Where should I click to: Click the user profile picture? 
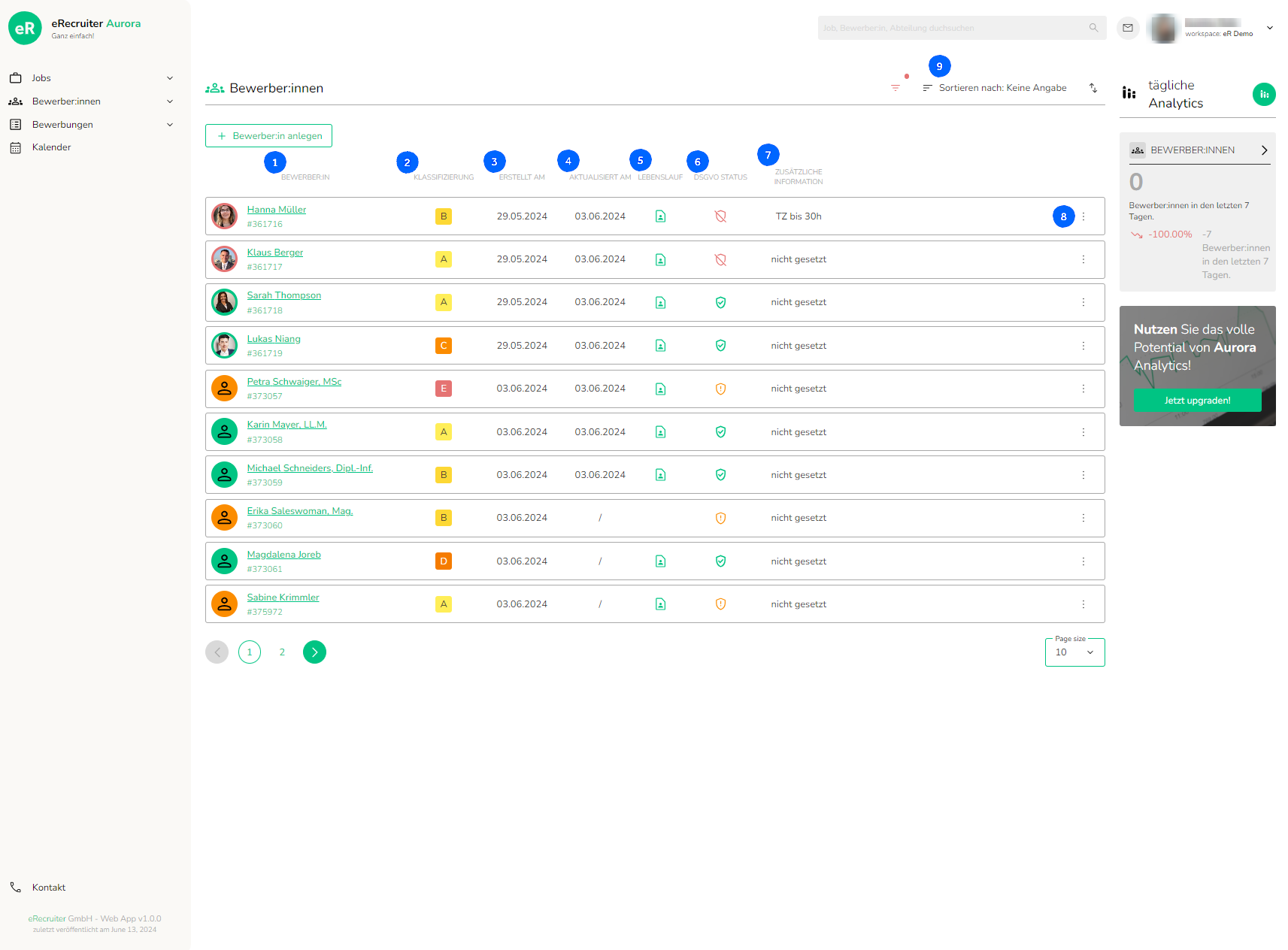[x=1163, y=28]
